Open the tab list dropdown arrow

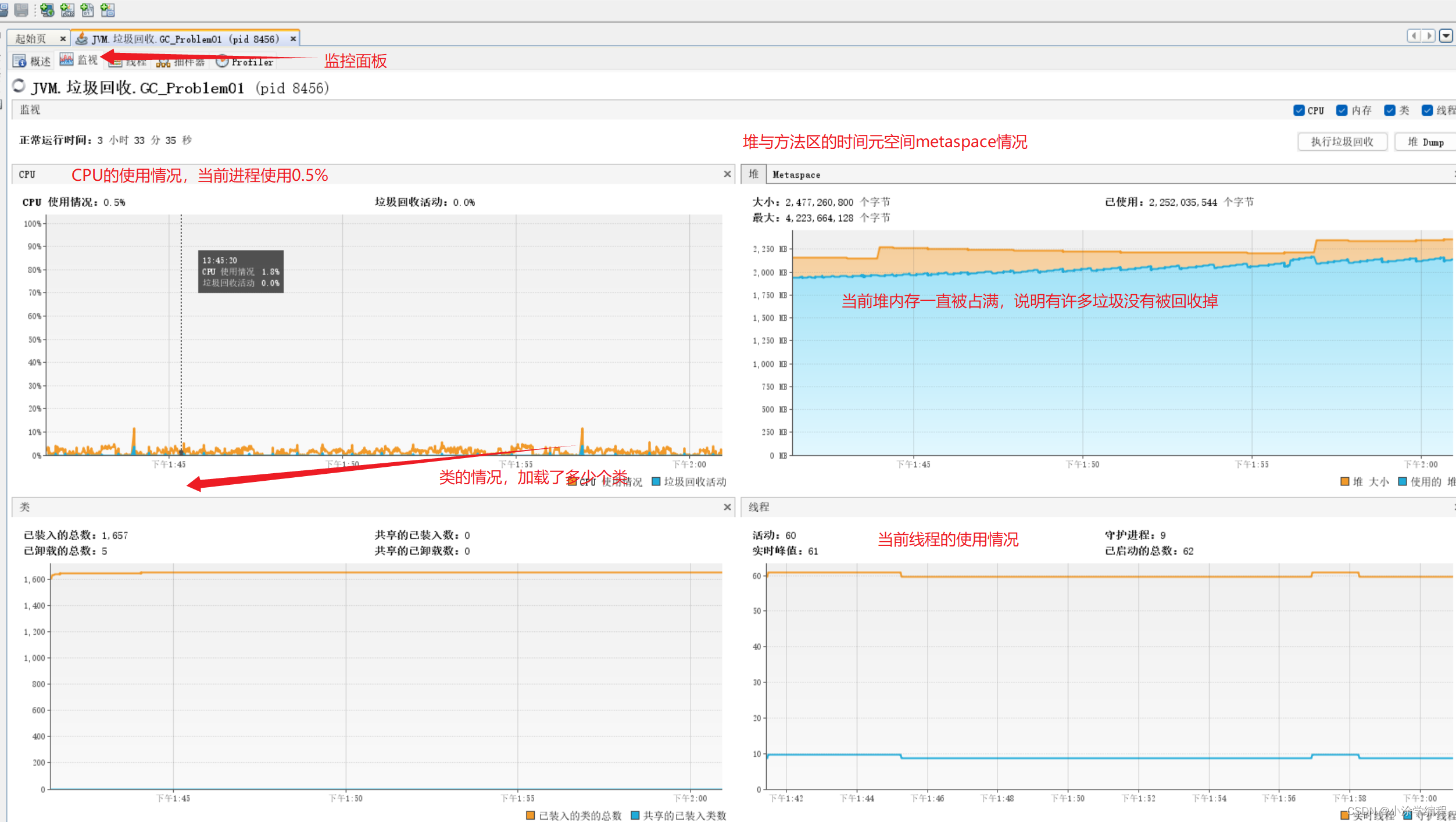point(1446,36)
